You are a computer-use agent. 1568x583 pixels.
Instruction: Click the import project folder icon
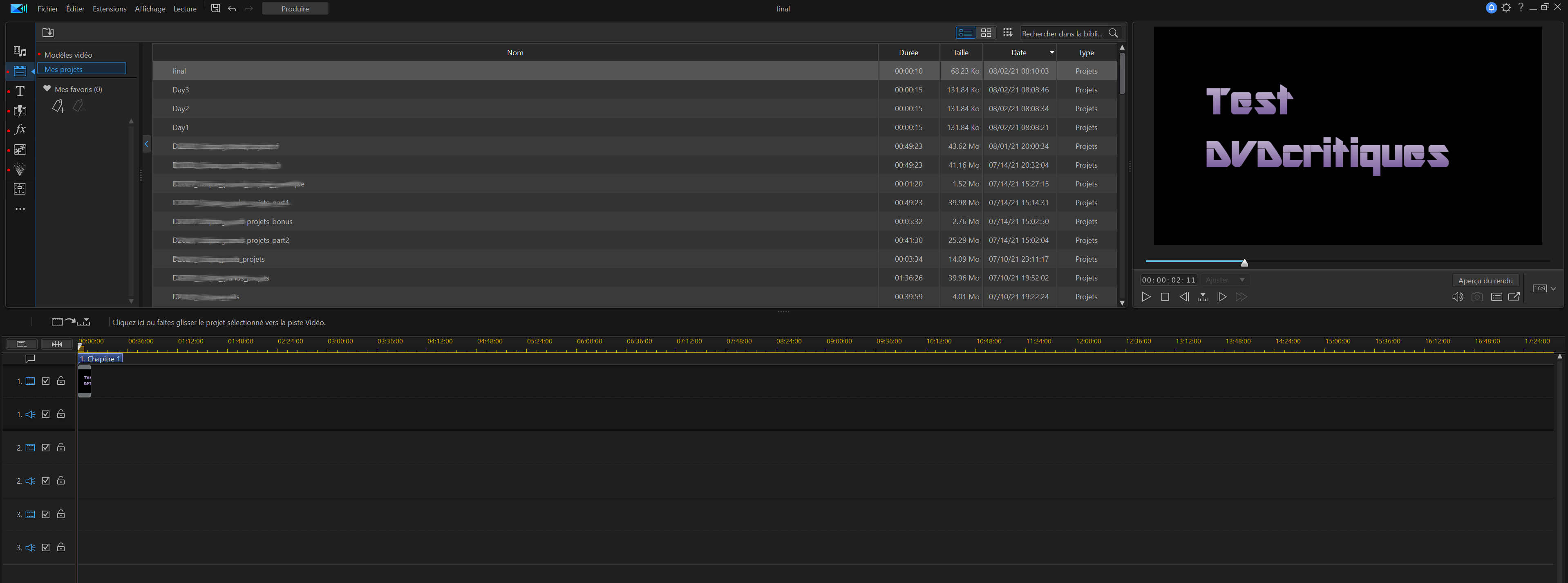click(x=48, y=32)
